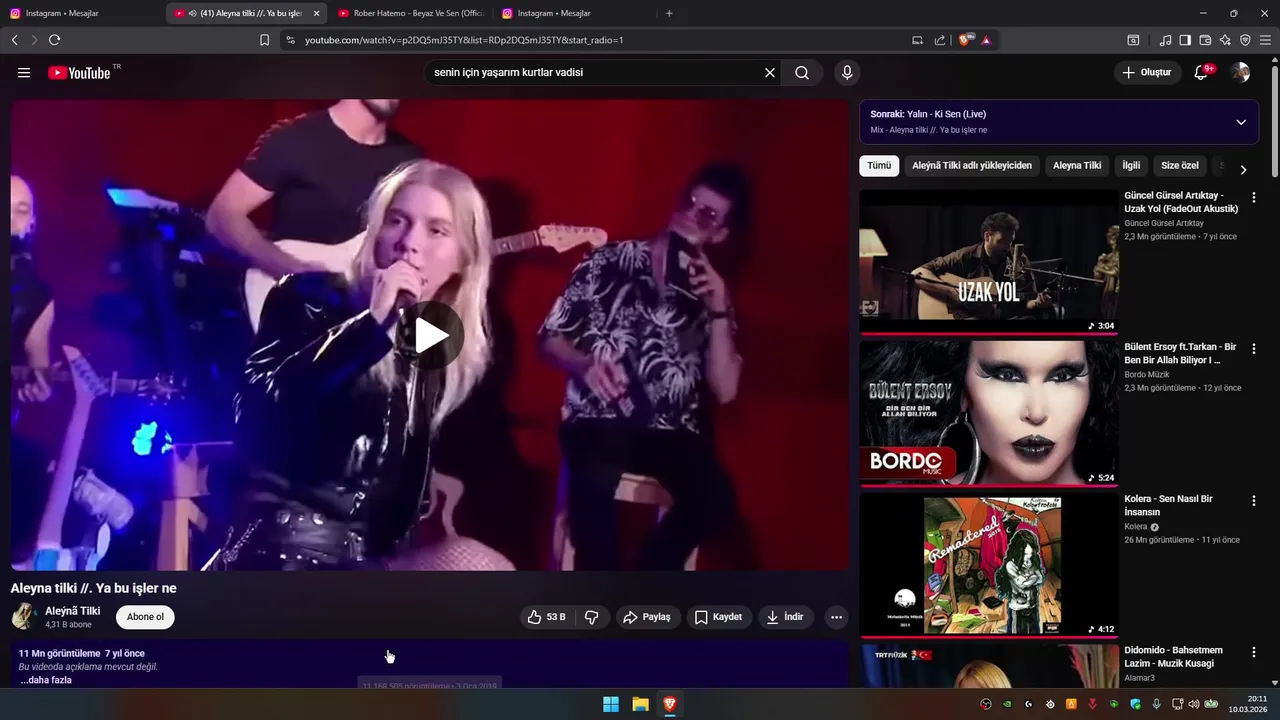Open the account avatar menu
This screenshot has width=1280, height=720.
pos(1240,73)
